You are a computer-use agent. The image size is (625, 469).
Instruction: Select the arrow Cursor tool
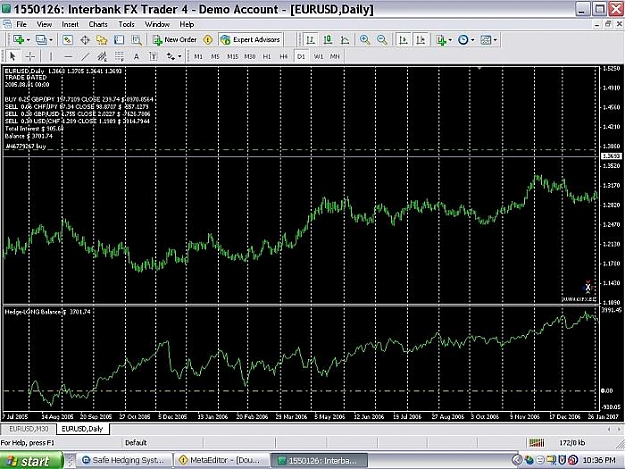point(12,57)
